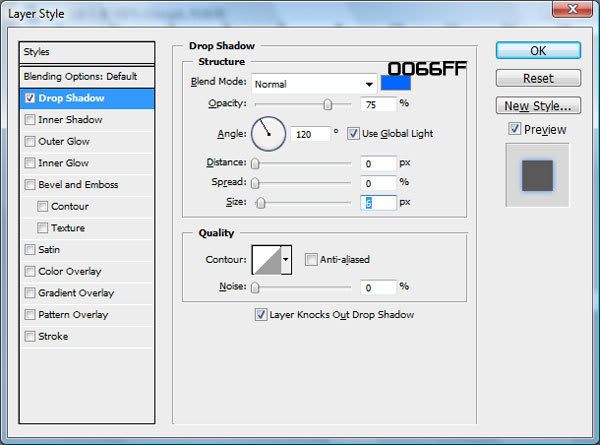The height and width of the screenshot is (445, 600).
Task: Click the Angle dial control
Action: click(268, 132)
